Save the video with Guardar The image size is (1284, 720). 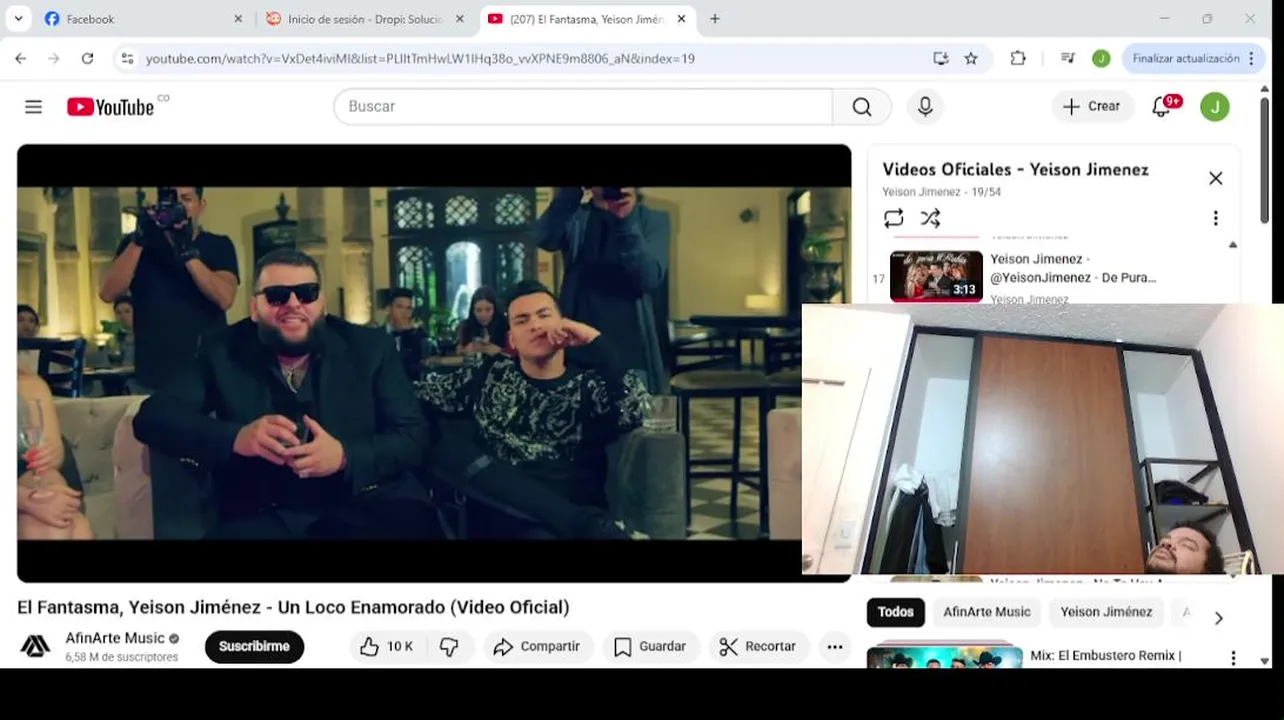(650, 647)
